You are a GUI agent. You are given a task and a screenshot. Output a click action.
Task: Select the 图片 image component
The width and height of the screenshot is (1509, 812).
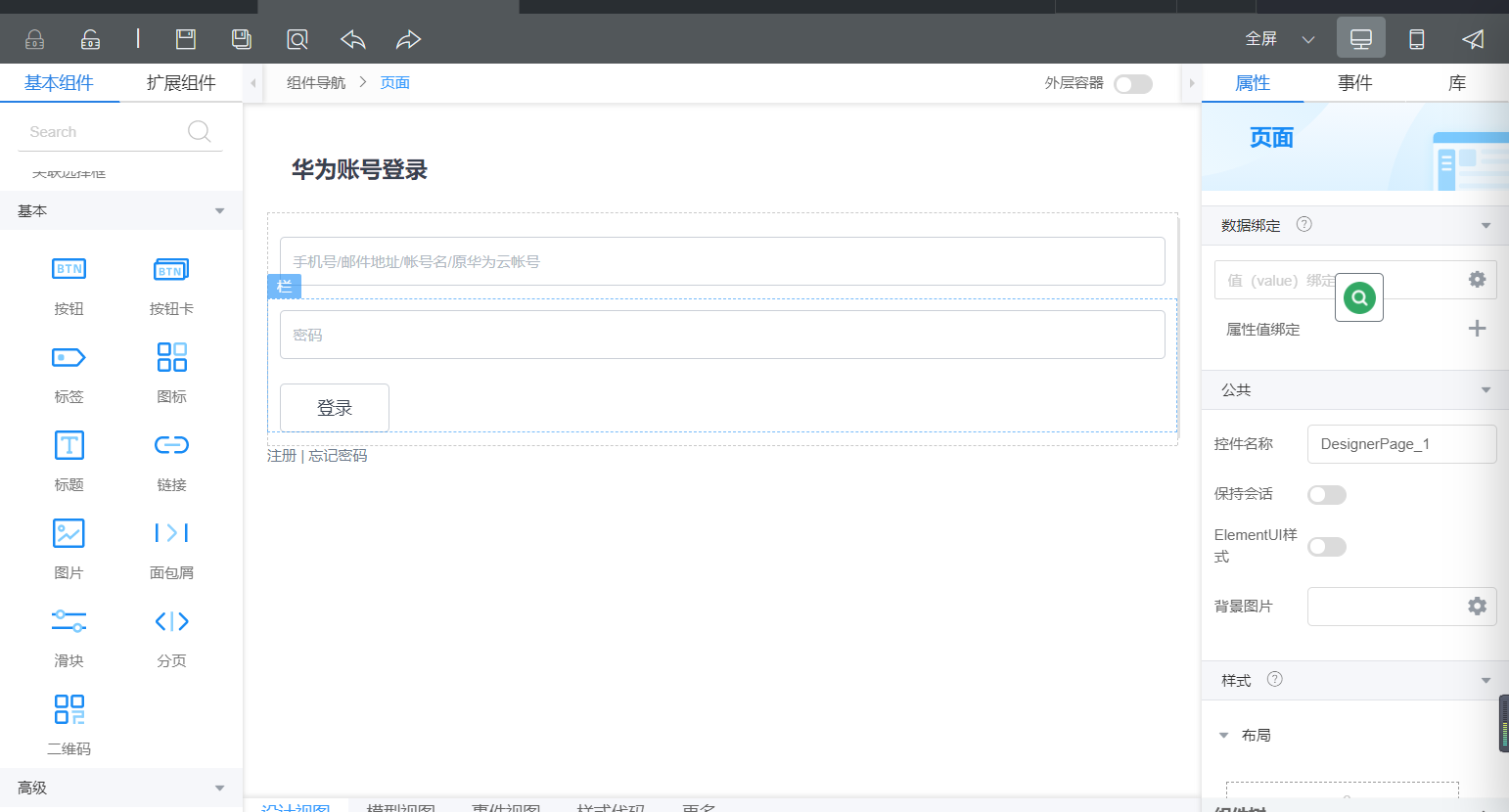[69, 550]
